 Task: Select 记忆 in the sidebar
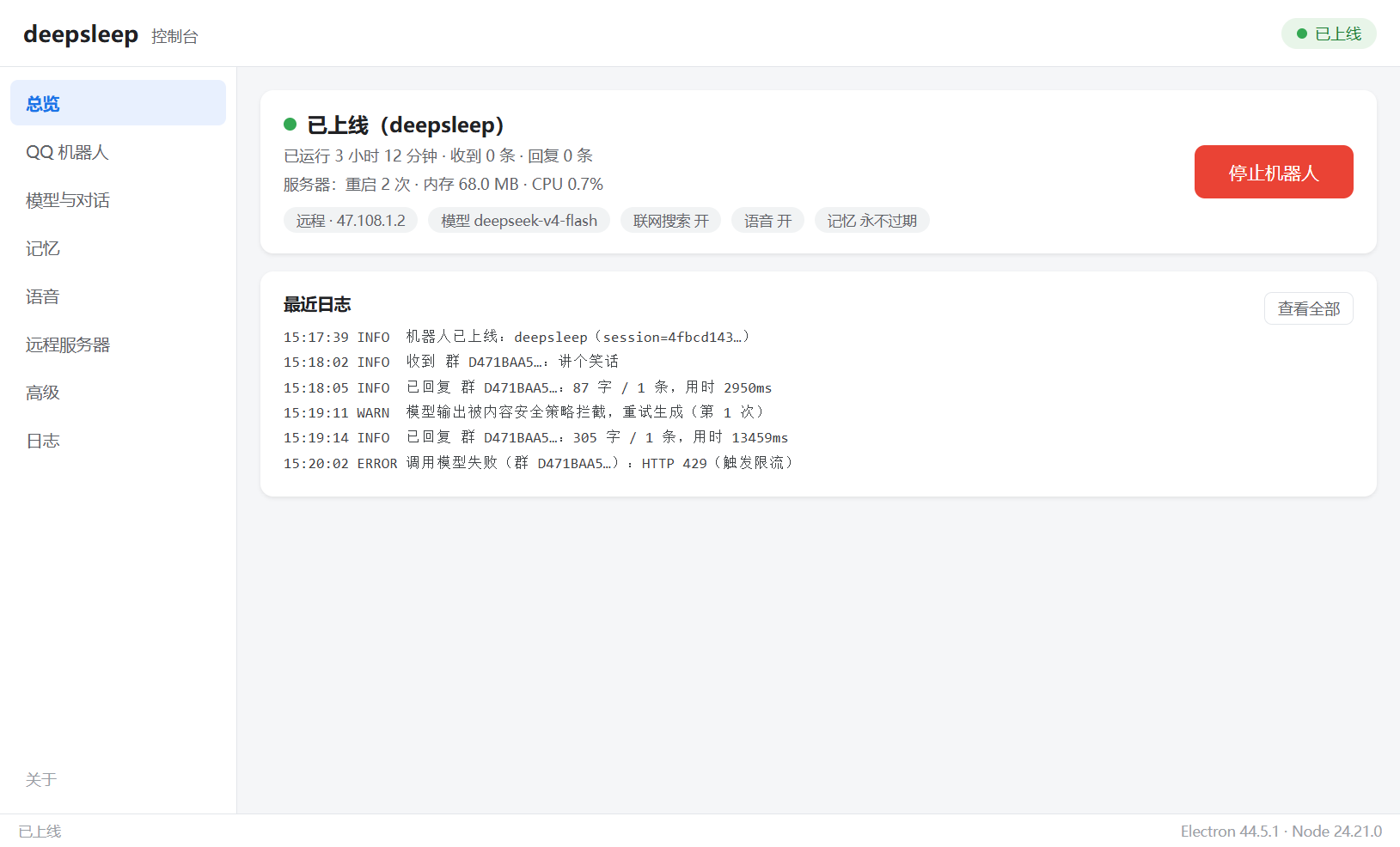(x=118, y=248)
